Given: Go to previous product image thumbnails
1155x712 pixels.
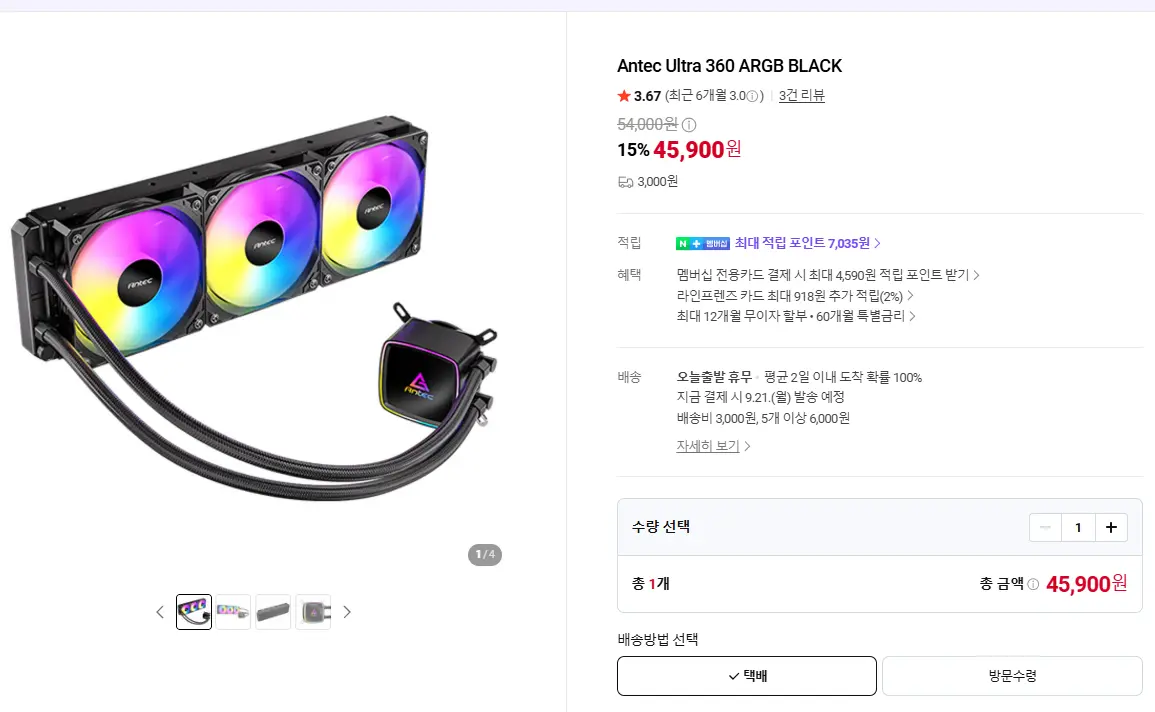Looking at the screenshot, I should [x=160, y=612].
